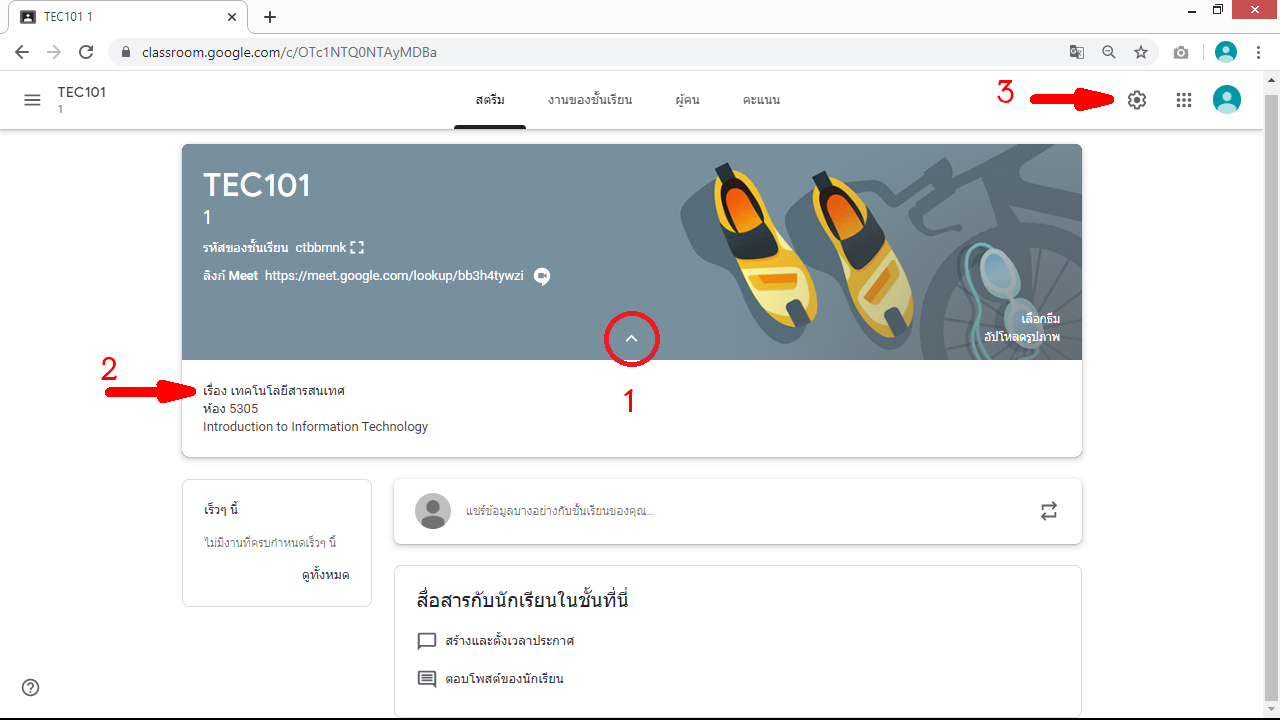Click the Meet link visibility icon
Screen dimensions: 1280x720
tap(542, 277)
